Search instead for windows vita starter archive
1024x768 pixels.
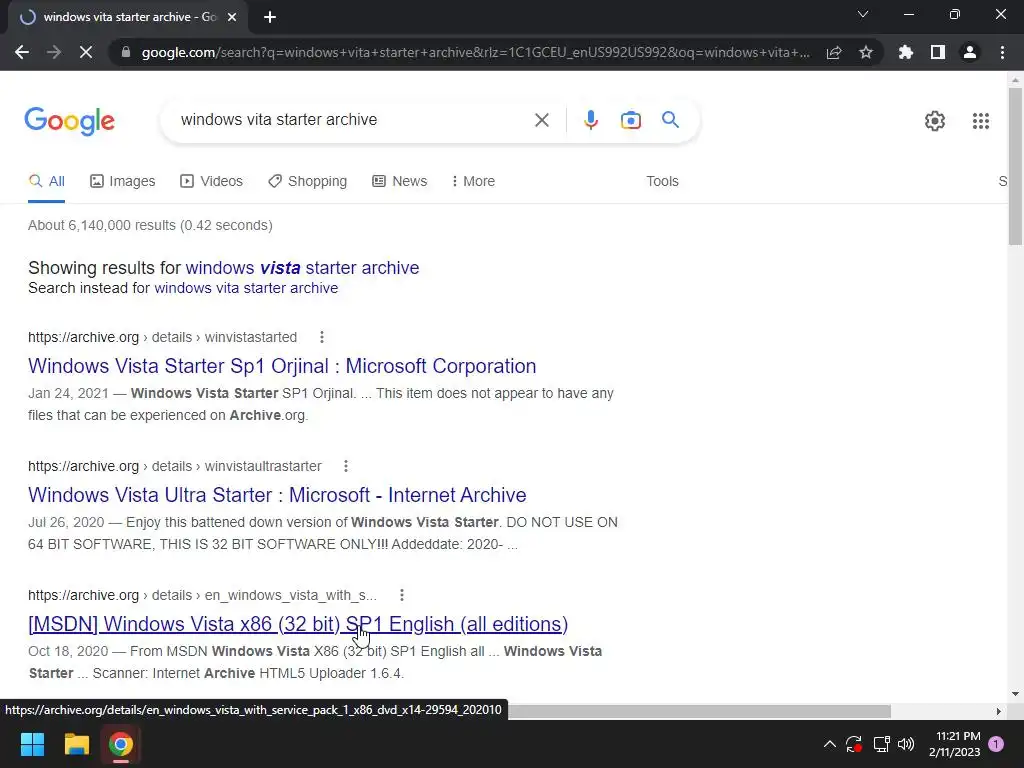(246, 288)
